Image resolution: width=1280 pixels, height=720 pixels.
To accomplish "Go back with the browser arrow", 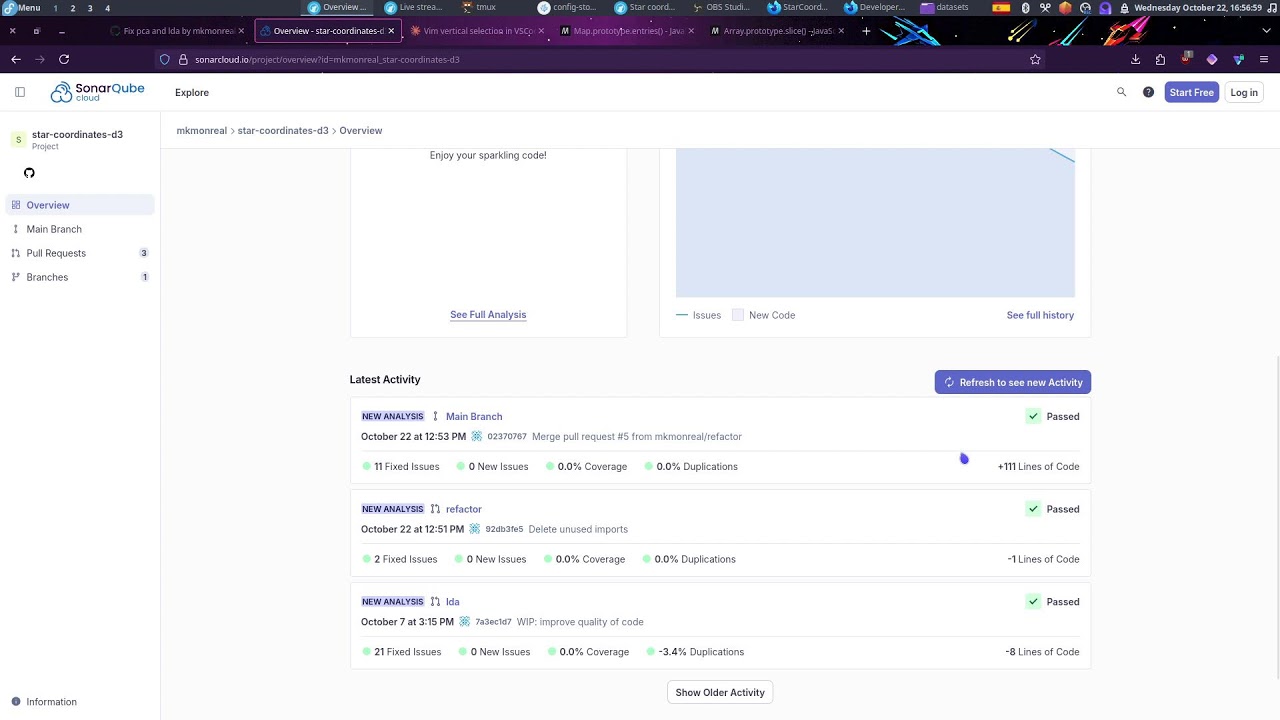I will [16, 59].
